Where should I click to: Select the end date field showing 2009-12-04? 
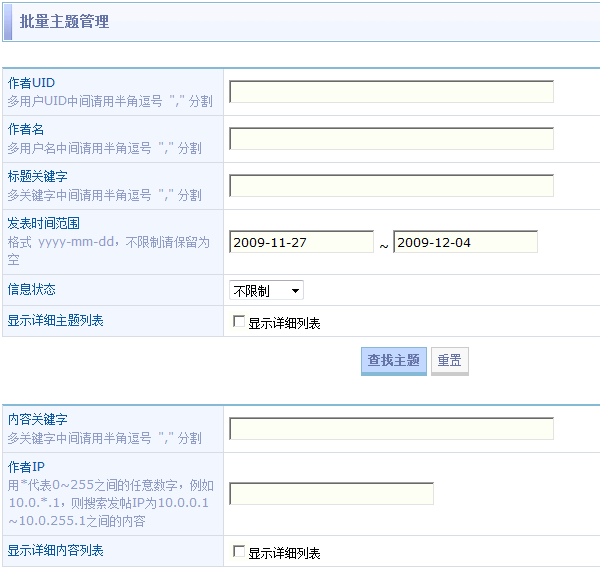(x=465, y=242)
